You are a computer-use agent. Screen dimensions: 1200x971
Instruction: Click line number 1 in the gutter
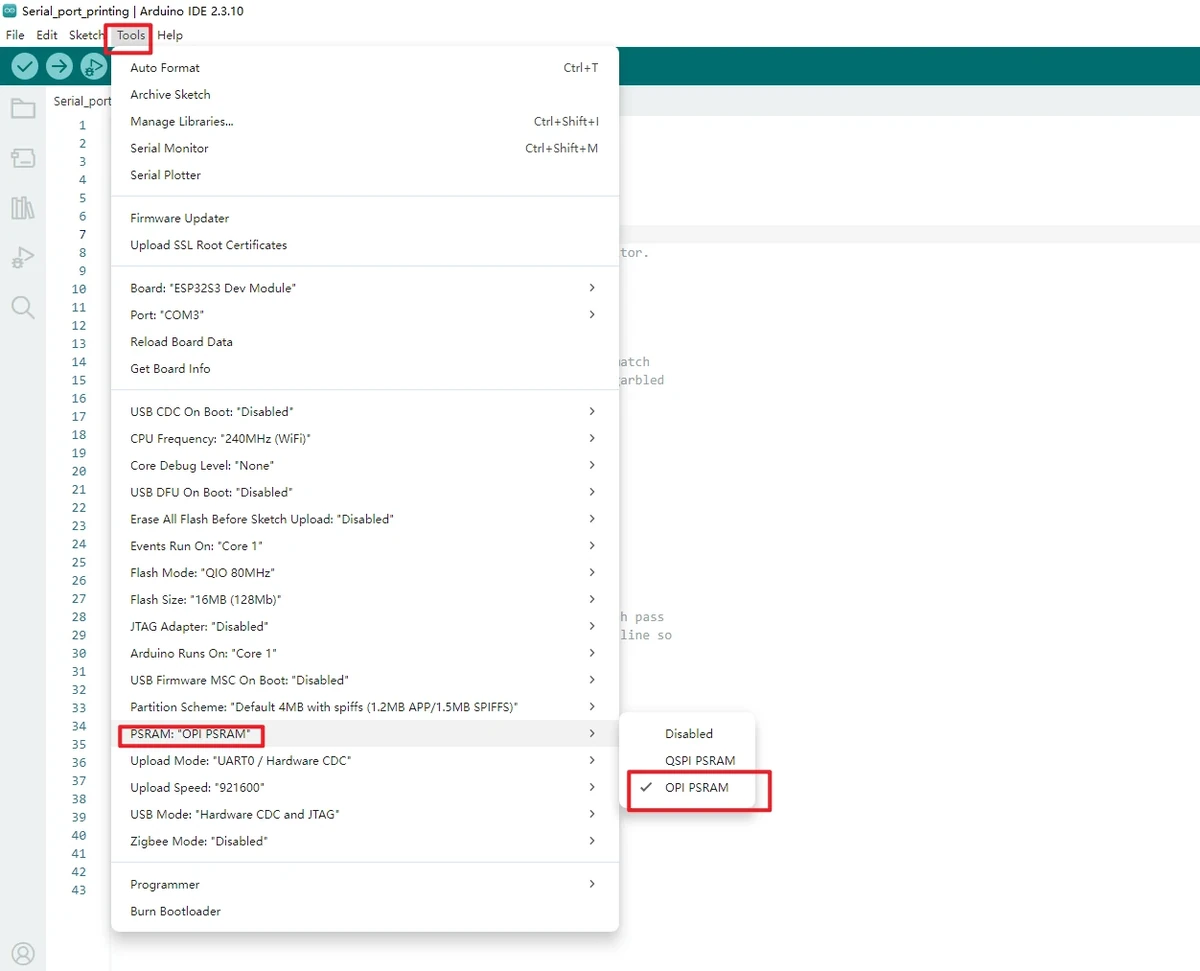point(82,126)
